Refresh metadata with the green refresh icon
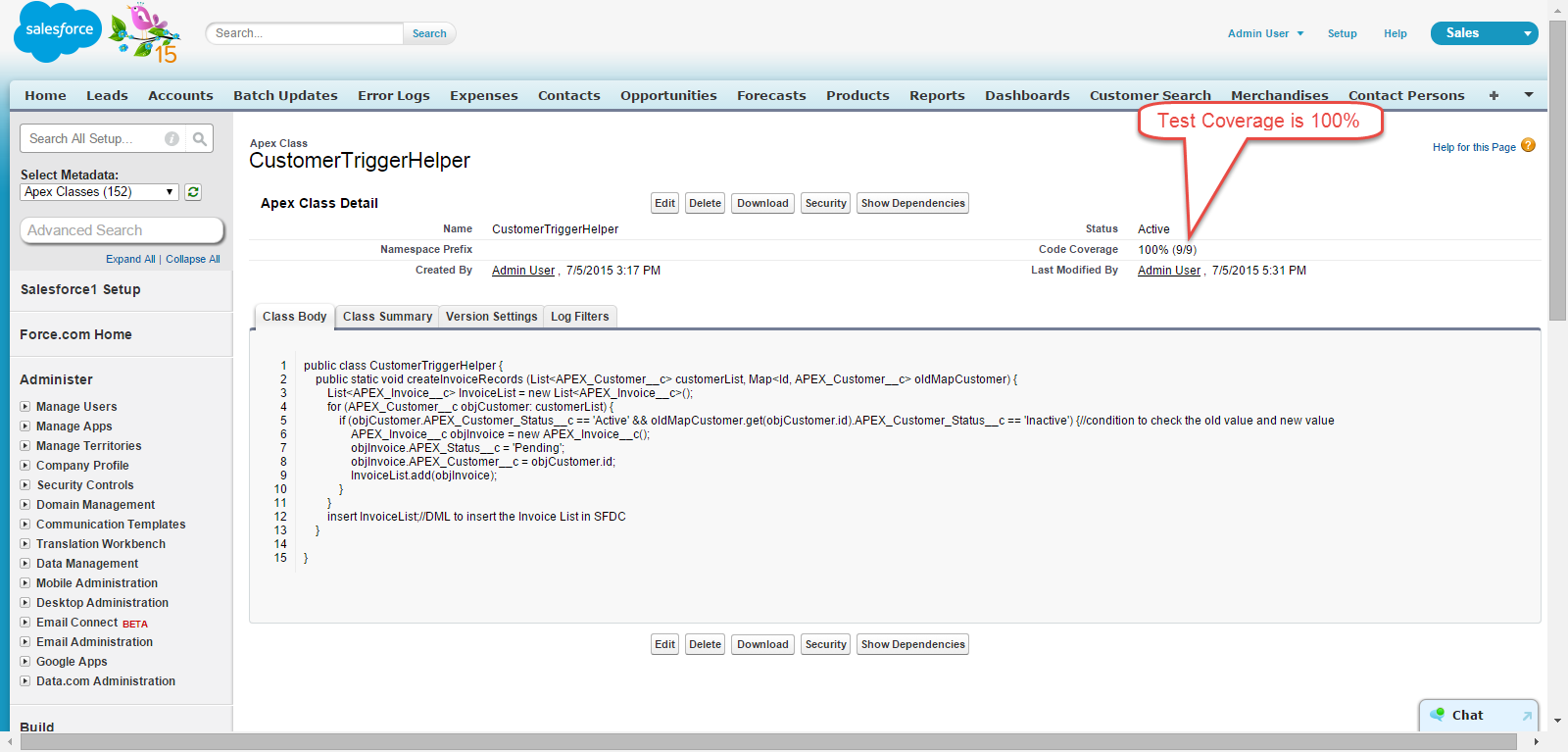Screen dimensions: 1568x752 click(x=193, y=192)
